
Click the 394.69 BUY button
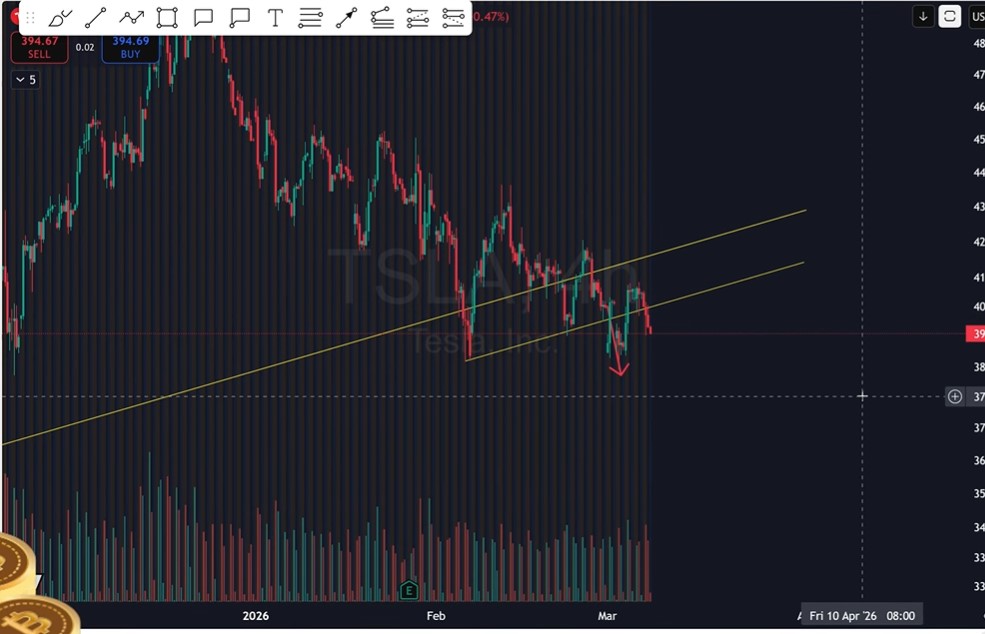click(130, 47)
